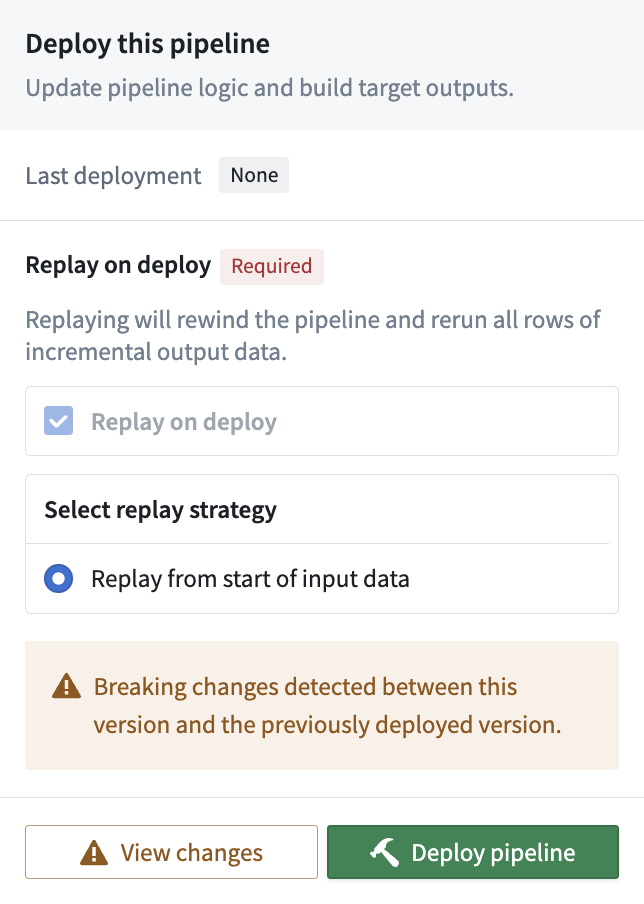644x904 pixels.
Task: Open View changes
Action: (171, 852)
